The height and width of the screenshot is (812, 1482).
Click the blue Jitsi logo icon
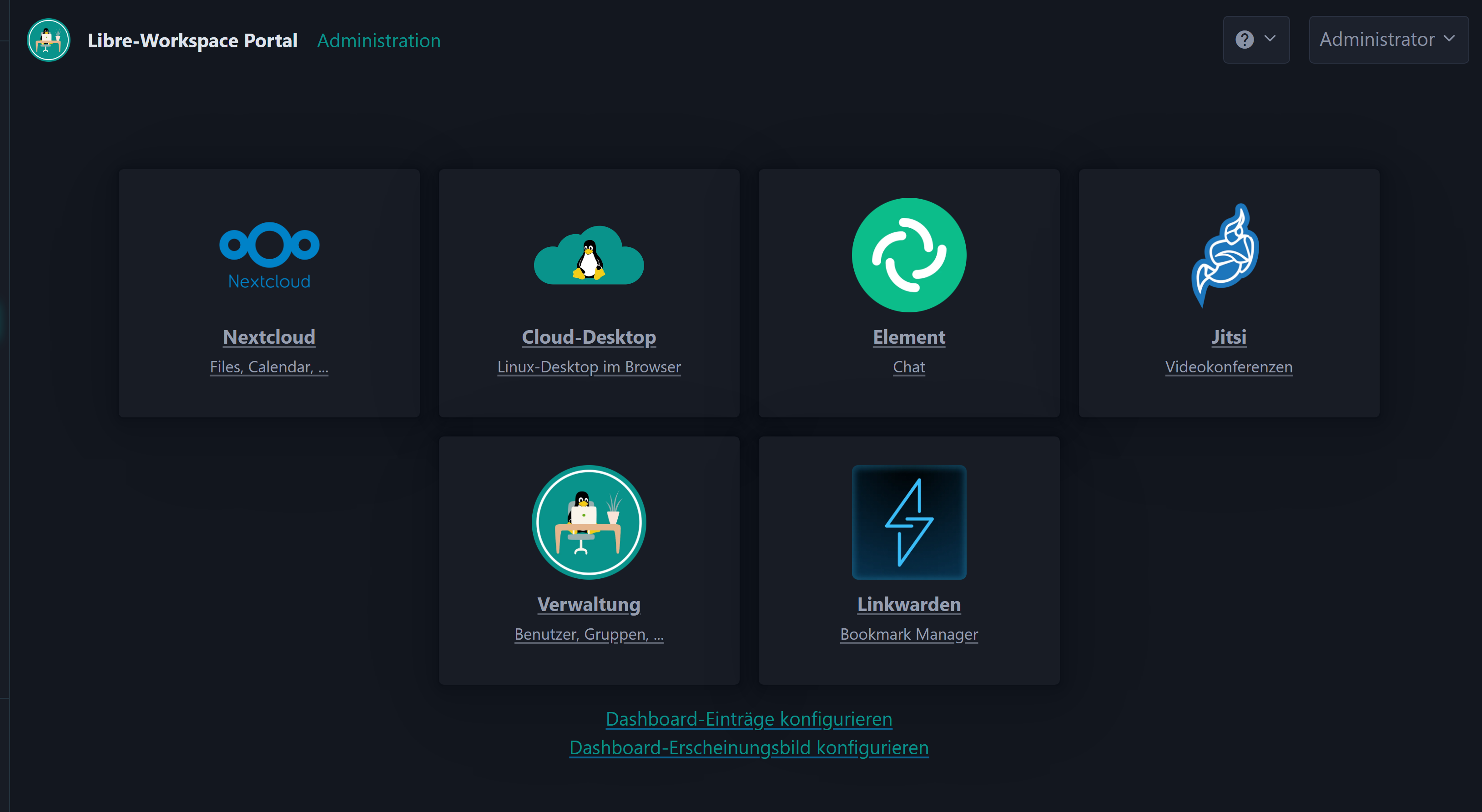point(1226,256)
